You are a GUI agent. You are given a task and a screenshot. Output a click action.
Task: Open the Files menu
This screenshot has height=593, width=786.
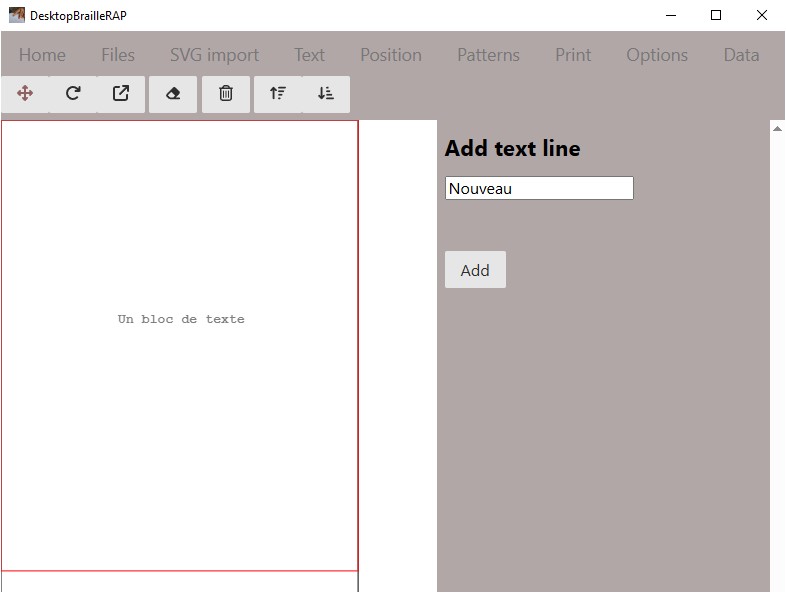click(x=118, y=55)
